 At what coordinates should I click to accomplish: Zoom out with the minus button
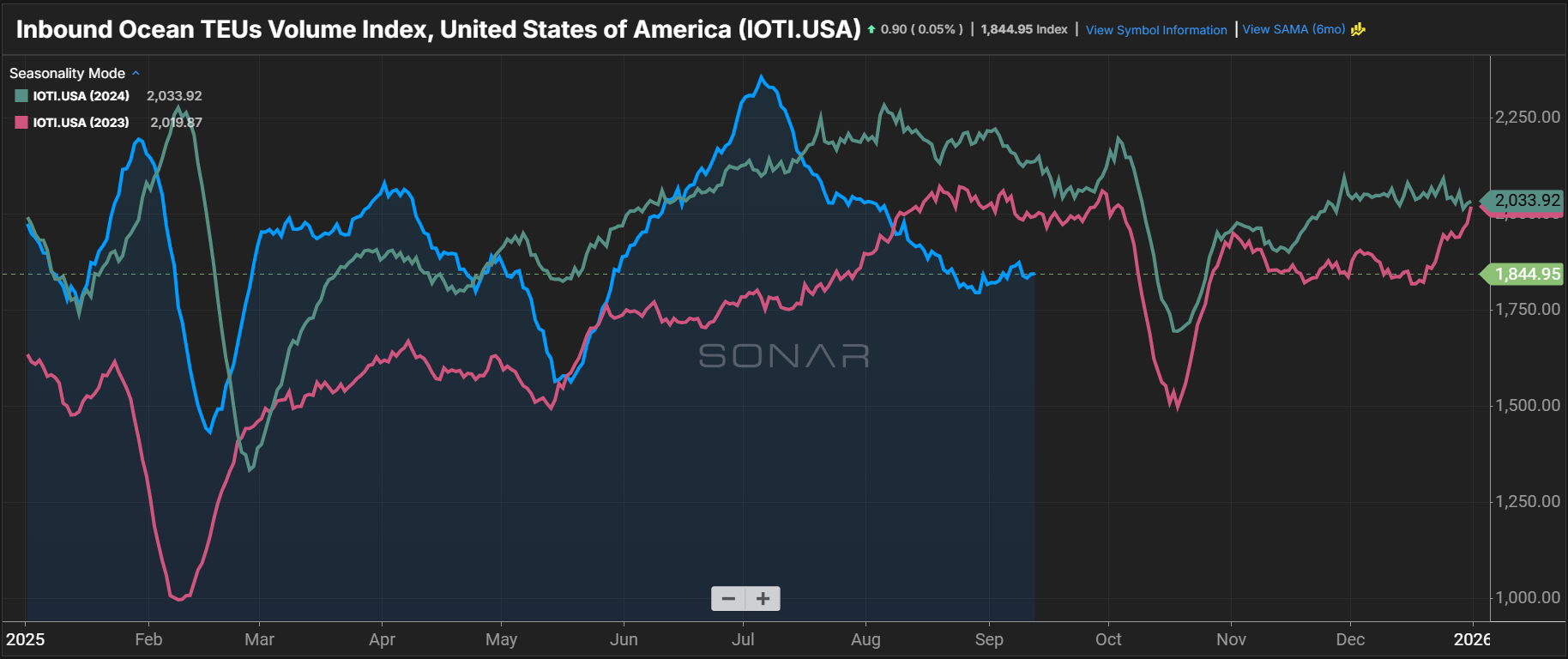(728, 599)
